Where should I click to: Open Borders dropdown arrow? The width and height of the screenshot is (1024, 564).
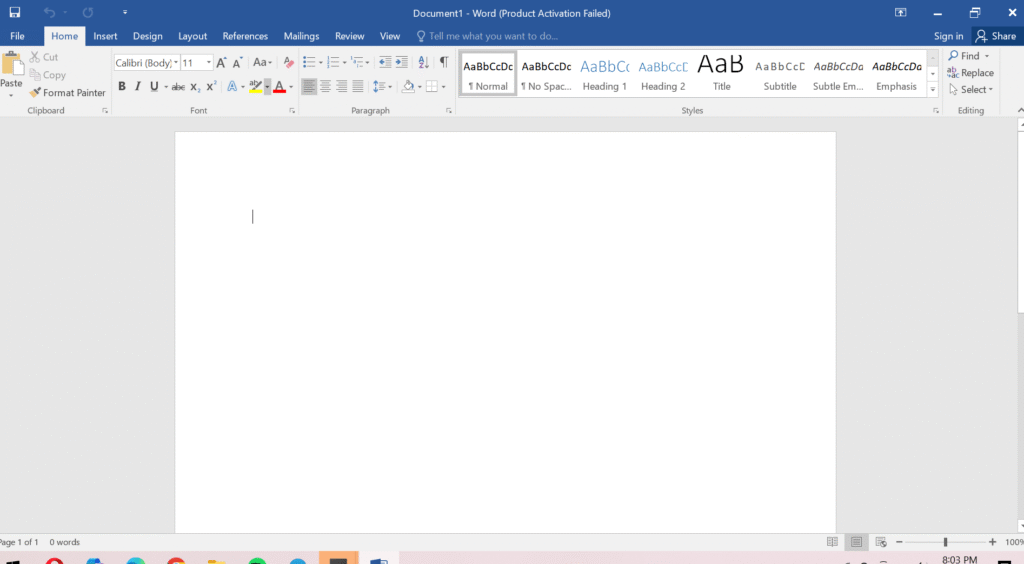pos(443,86)
